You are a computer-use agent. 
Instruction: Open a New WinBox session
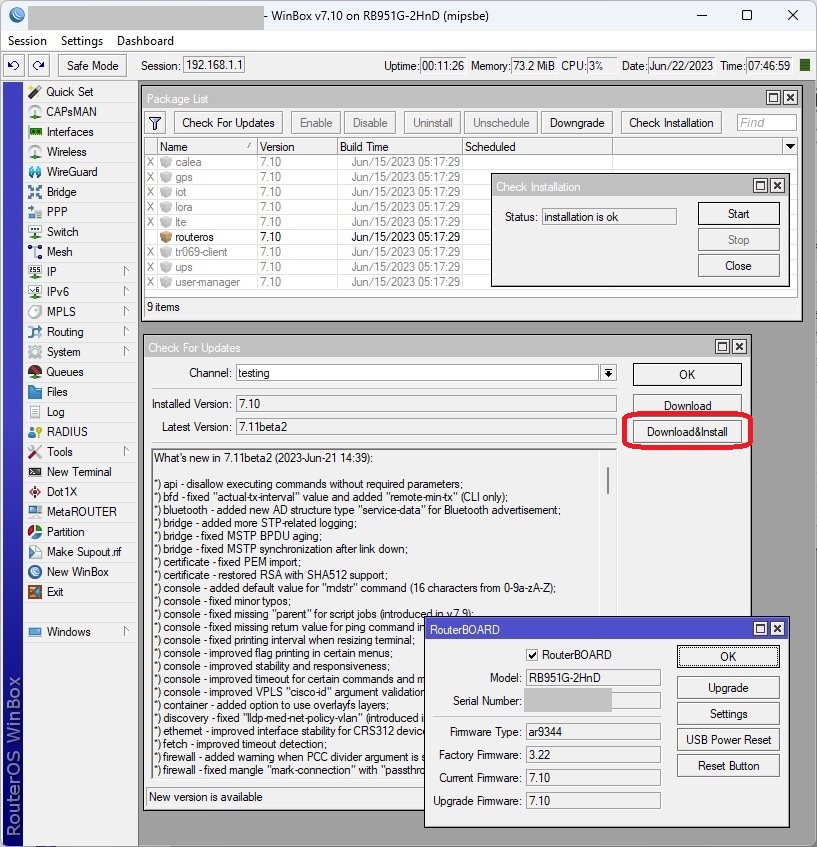coord(77,572)
